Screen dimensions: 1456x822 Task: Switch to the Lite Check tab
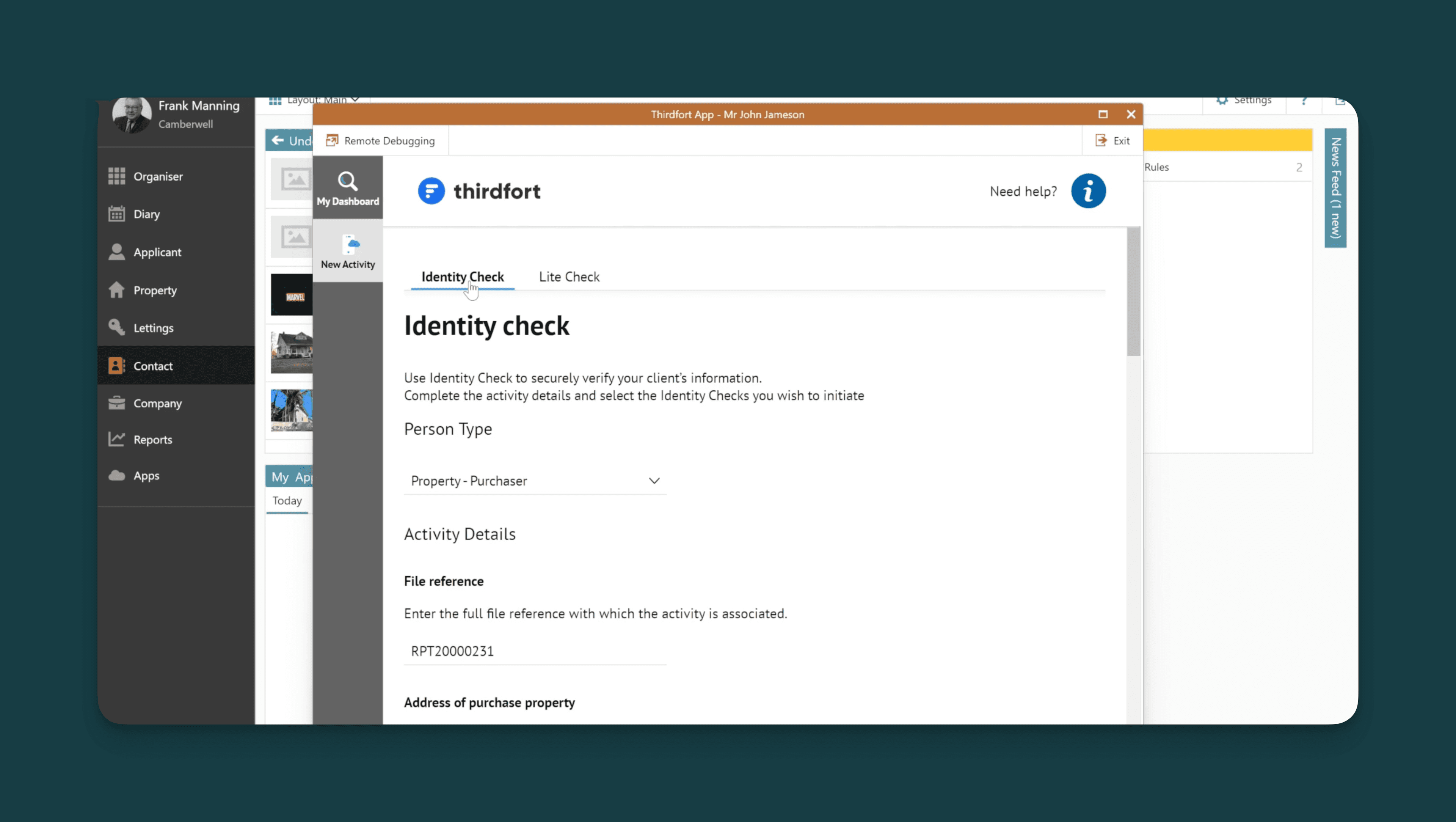569,277
